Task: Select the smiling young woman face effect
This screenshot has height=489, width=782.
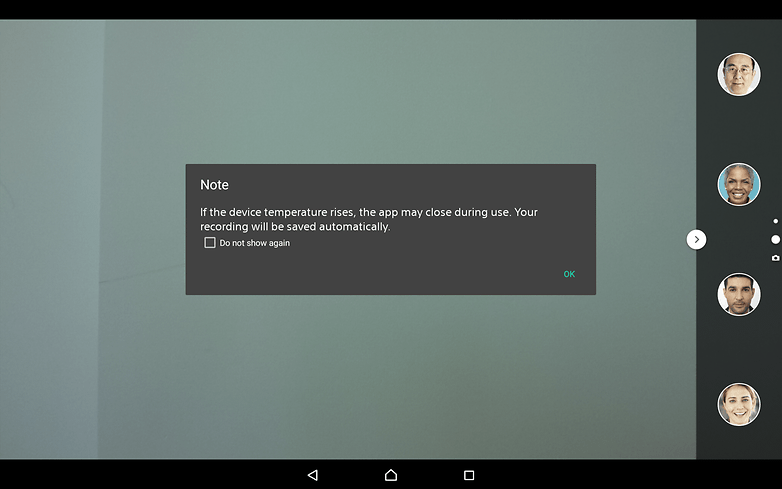Action: [x=739, y=404]
